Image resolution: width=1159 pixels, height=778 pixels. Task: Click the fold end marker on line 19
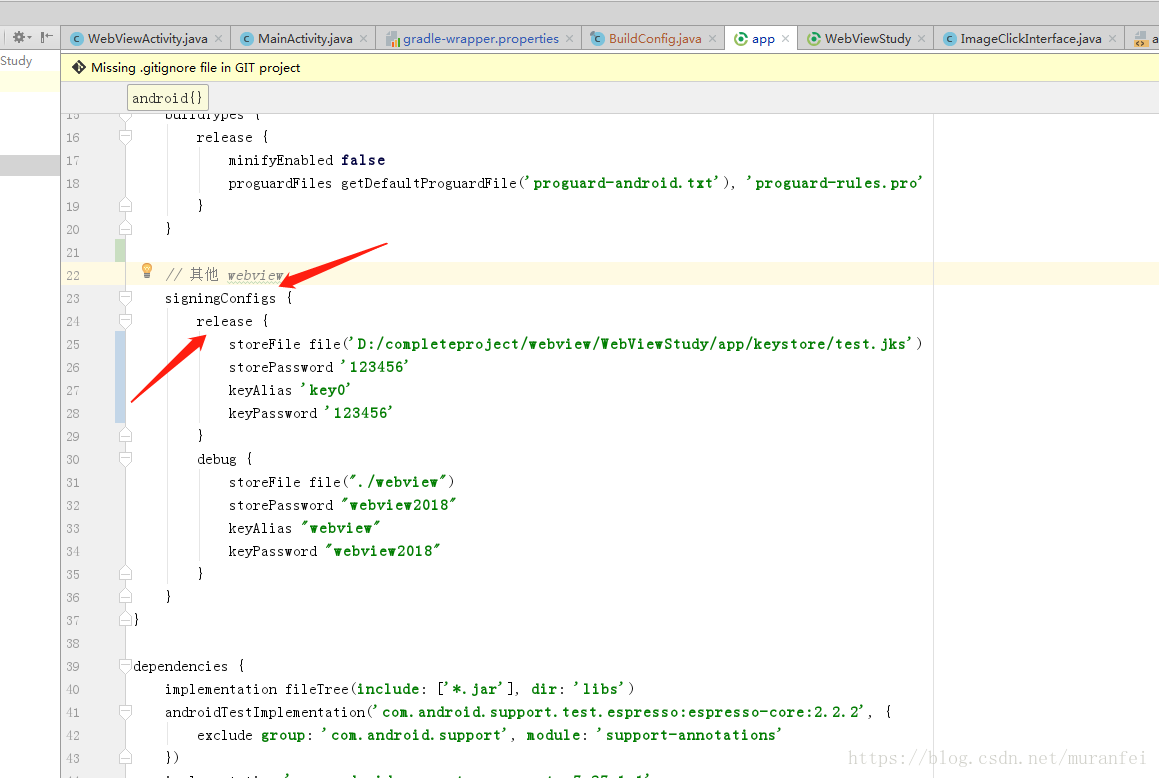coord(126,205)
